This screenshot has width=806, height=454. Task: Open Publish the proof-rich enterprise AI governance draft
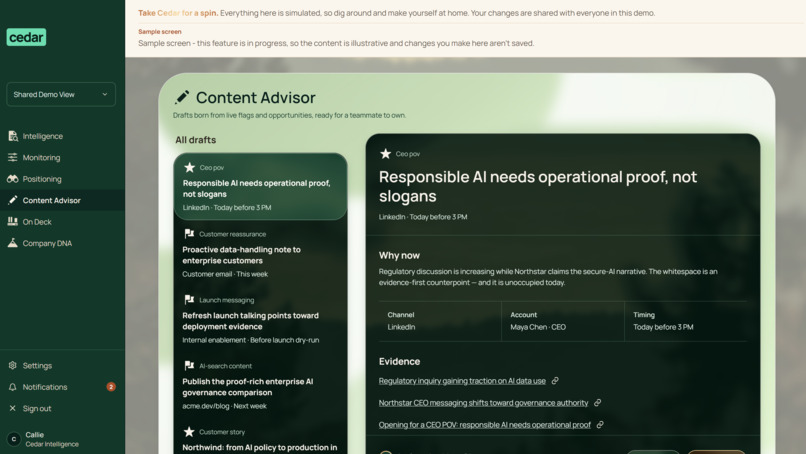(x=261, y=386)
